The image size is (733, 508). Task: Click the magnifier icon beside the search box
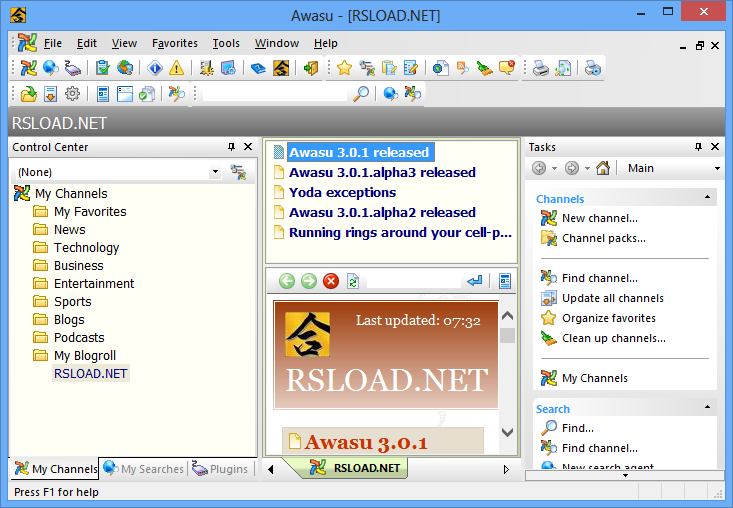coord(360,94)
